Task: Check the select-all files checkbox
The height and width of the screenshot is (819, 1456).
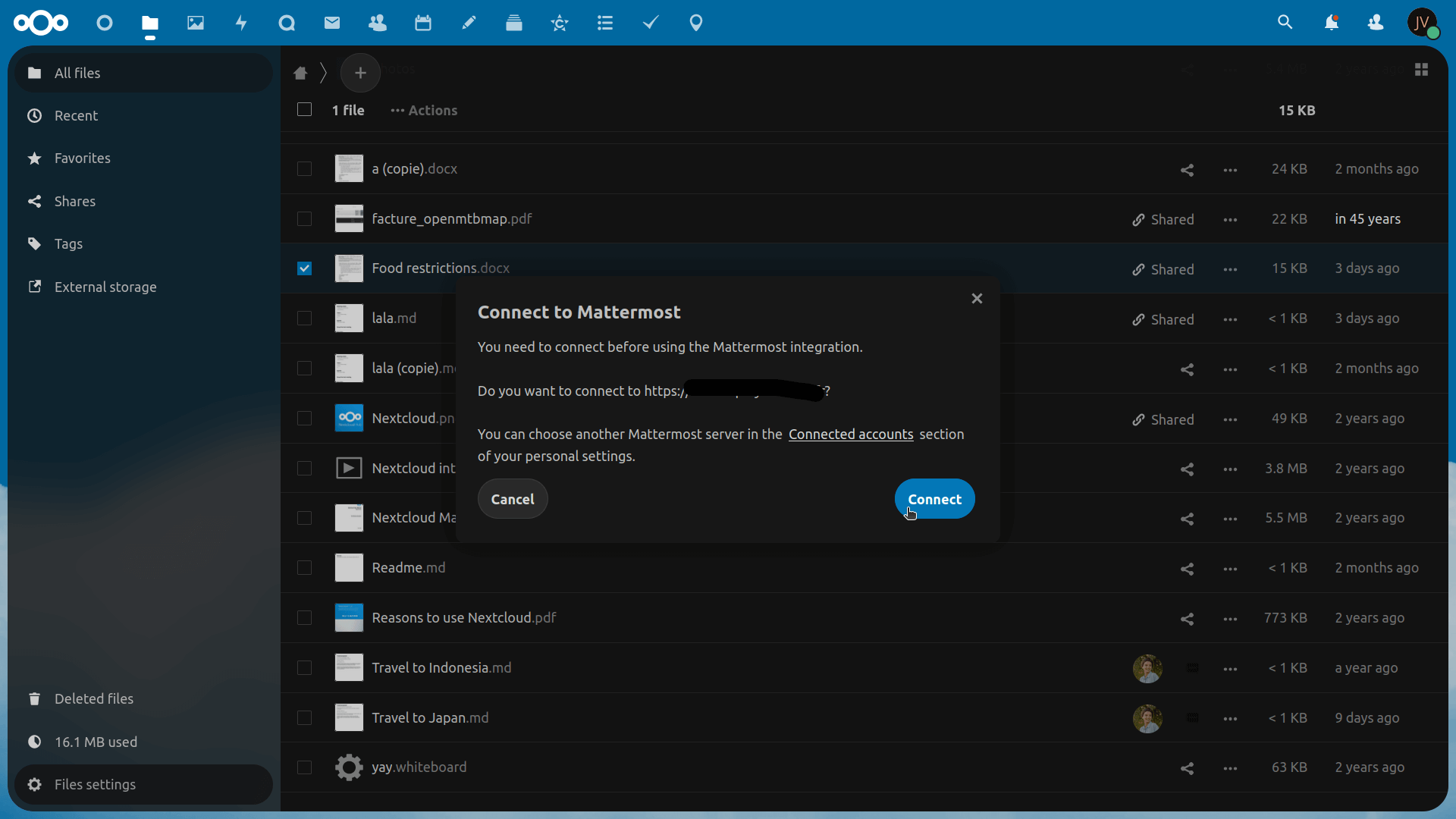Action: [x=304, y=109]
